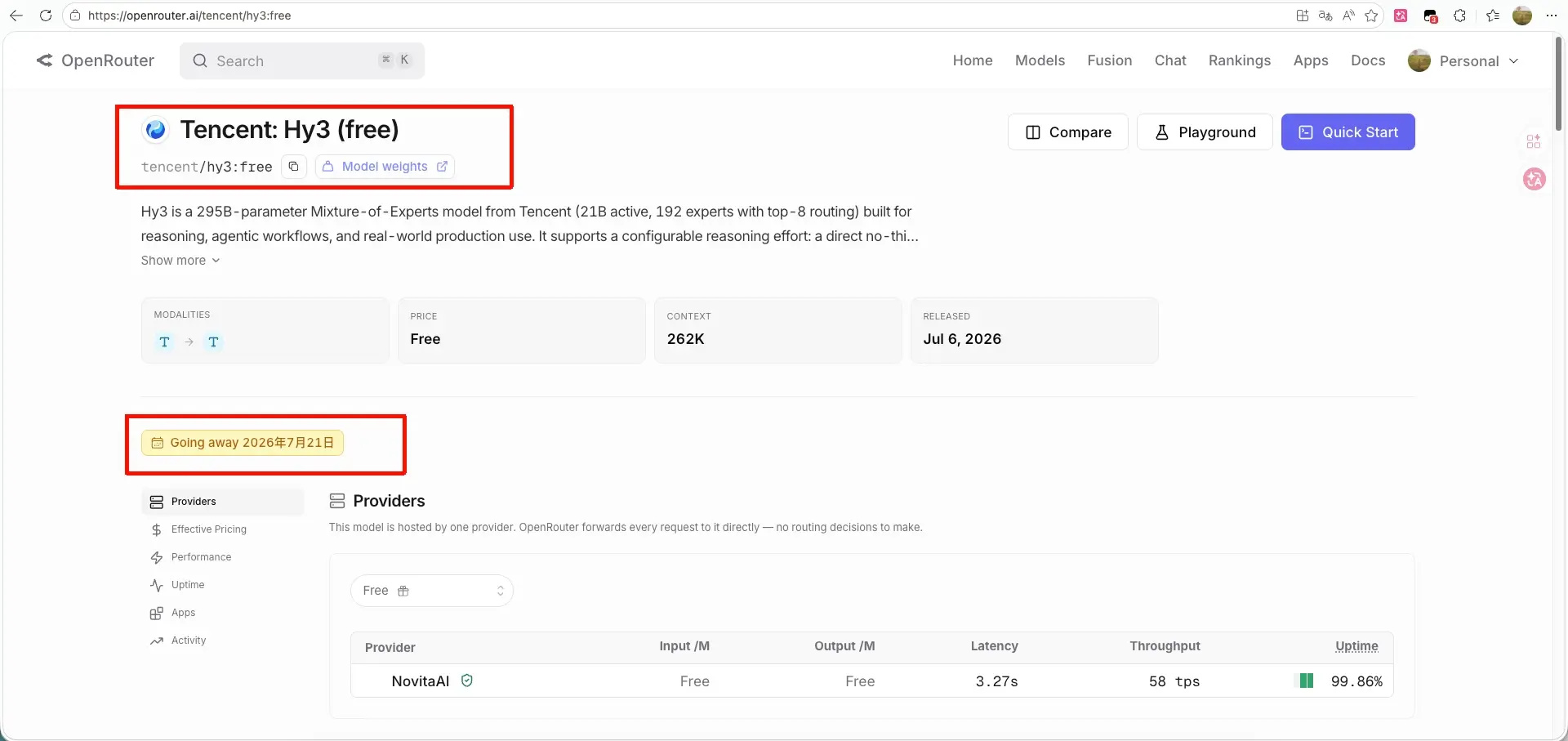Open the Chat nav item
1568x741 pixels.
click(x=1170, y=60)
